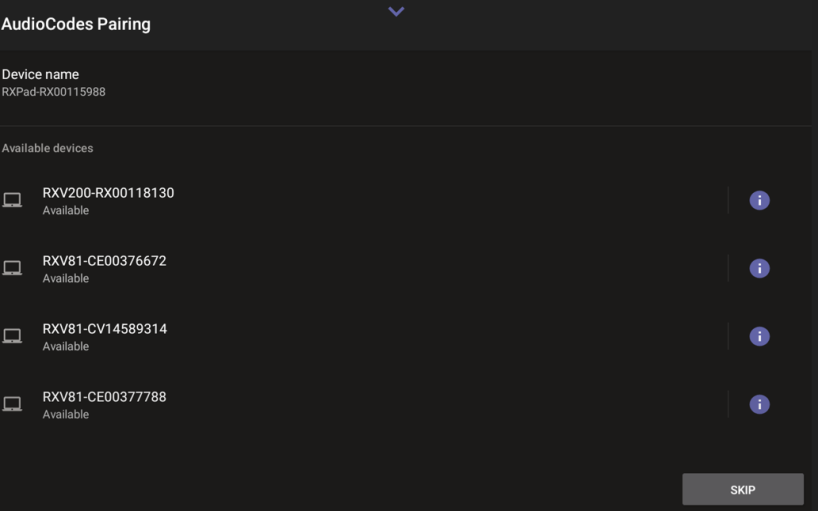Image resolution: width=818 pixels, height=511 pixels.
Task: Choose RXV81-CV14589314 from available devices
Action: [104, 329]
